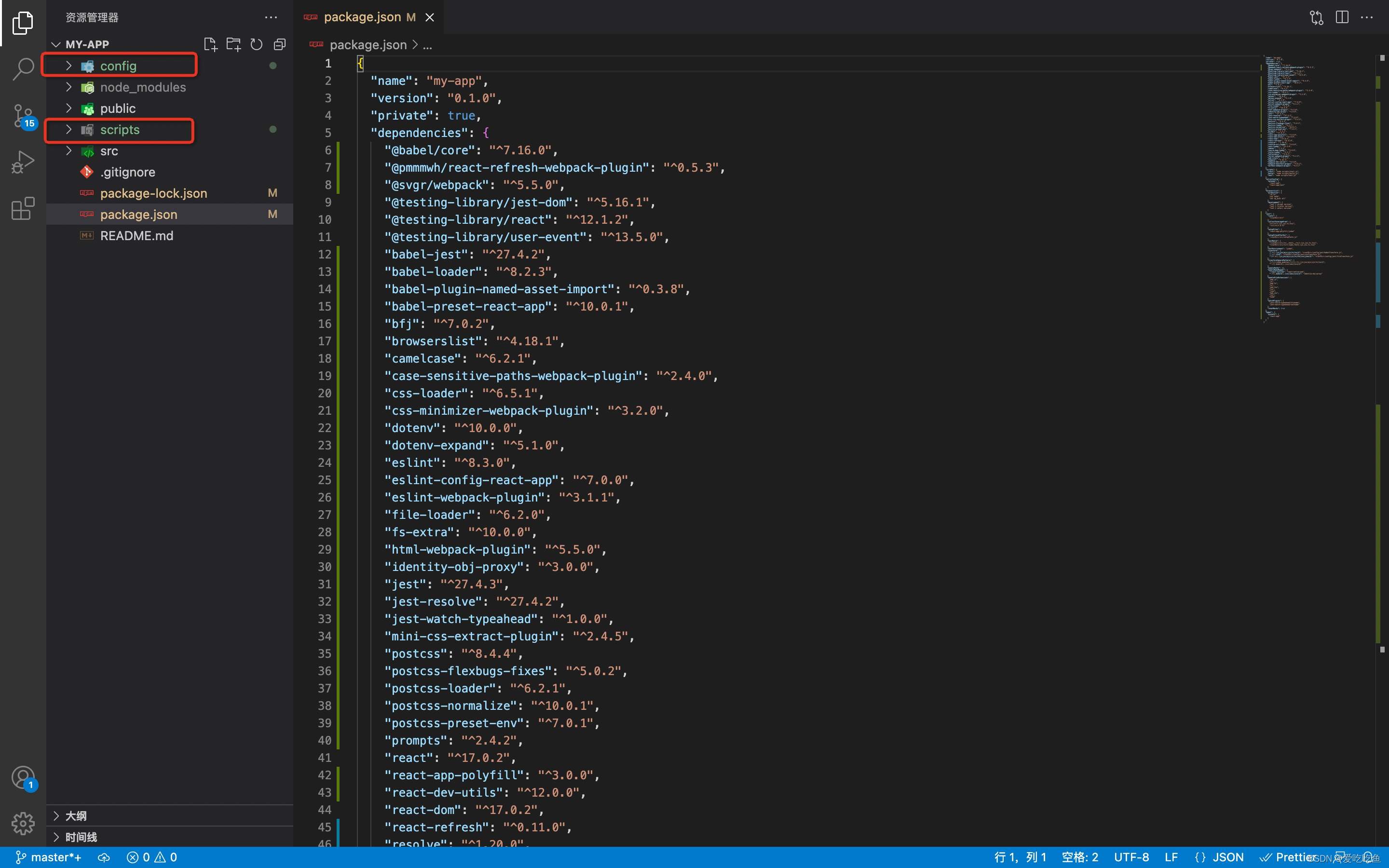Click "dotenv" entry on line 22
The image size is (1389, 868).
[x=453, y=428]
